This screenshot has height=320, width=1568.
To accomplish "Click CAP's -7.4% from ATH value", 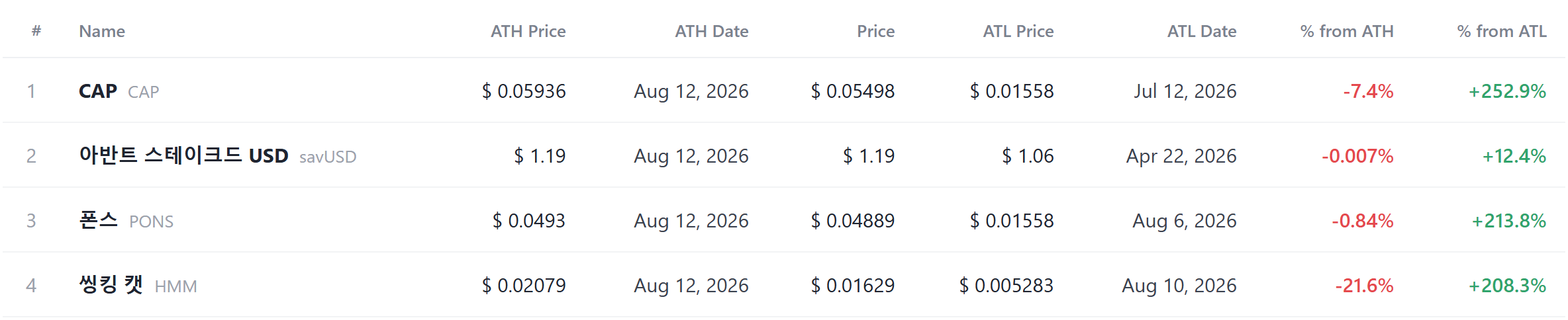I will 1368,91.
